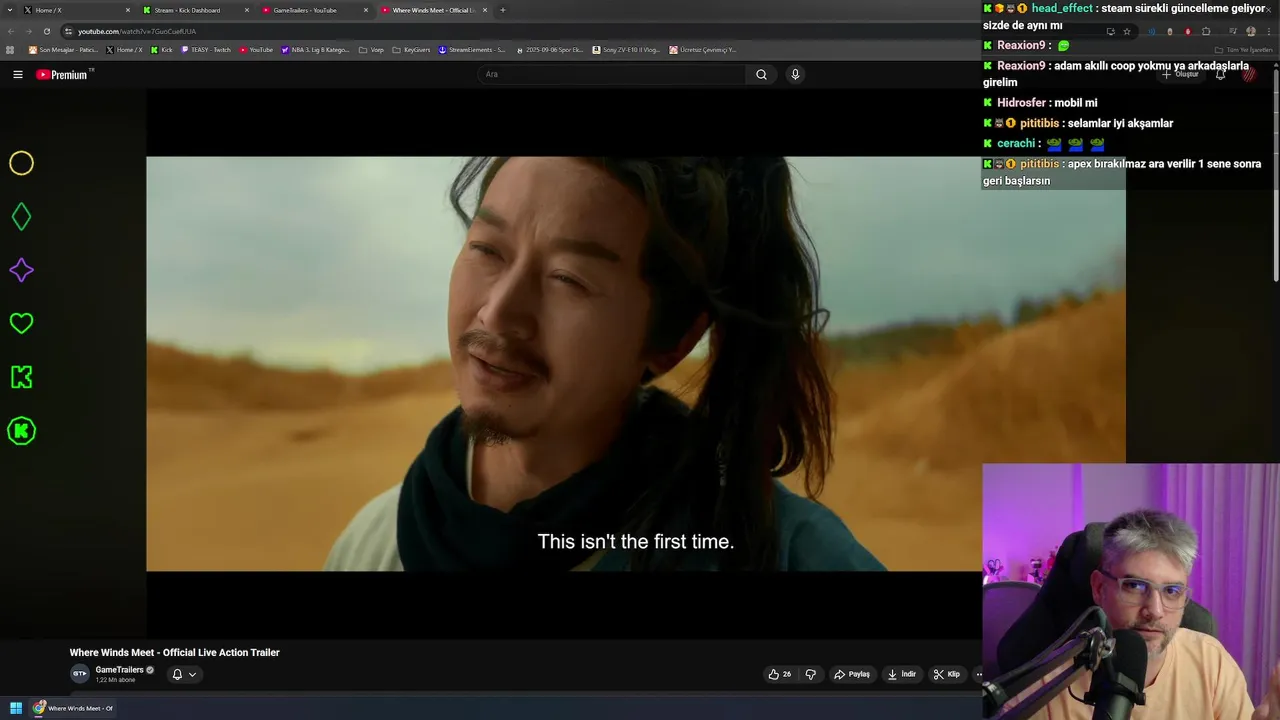Image resolution: width=1280 pixels, height=720 pixels.
Task: Open the Home / X bookmark
Action: pos(124,50)
